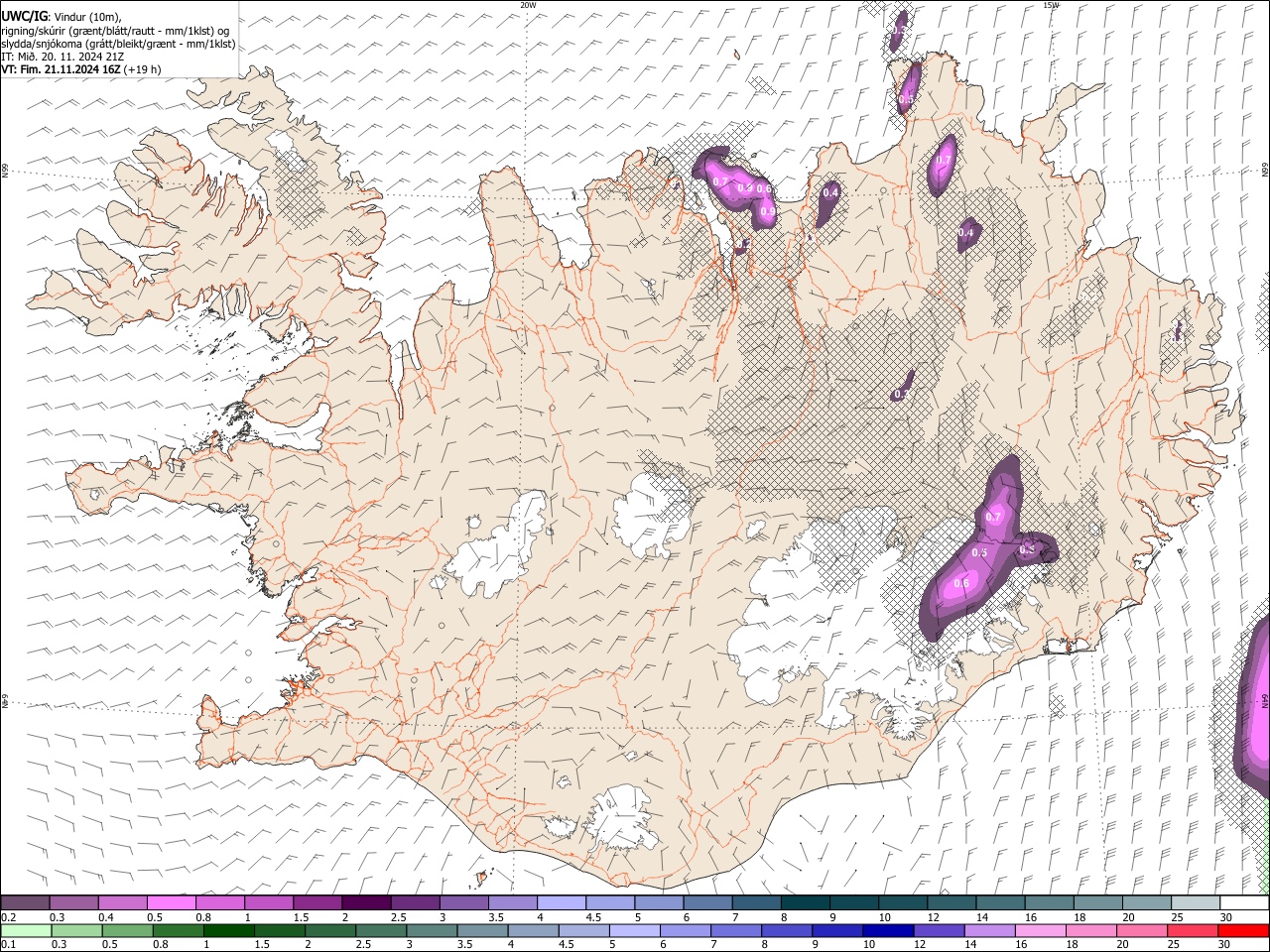The height and width of the screenshot is (952, 1270).
Task: Pick the blue 8 rain scale swatch
Action: [787, 930]
